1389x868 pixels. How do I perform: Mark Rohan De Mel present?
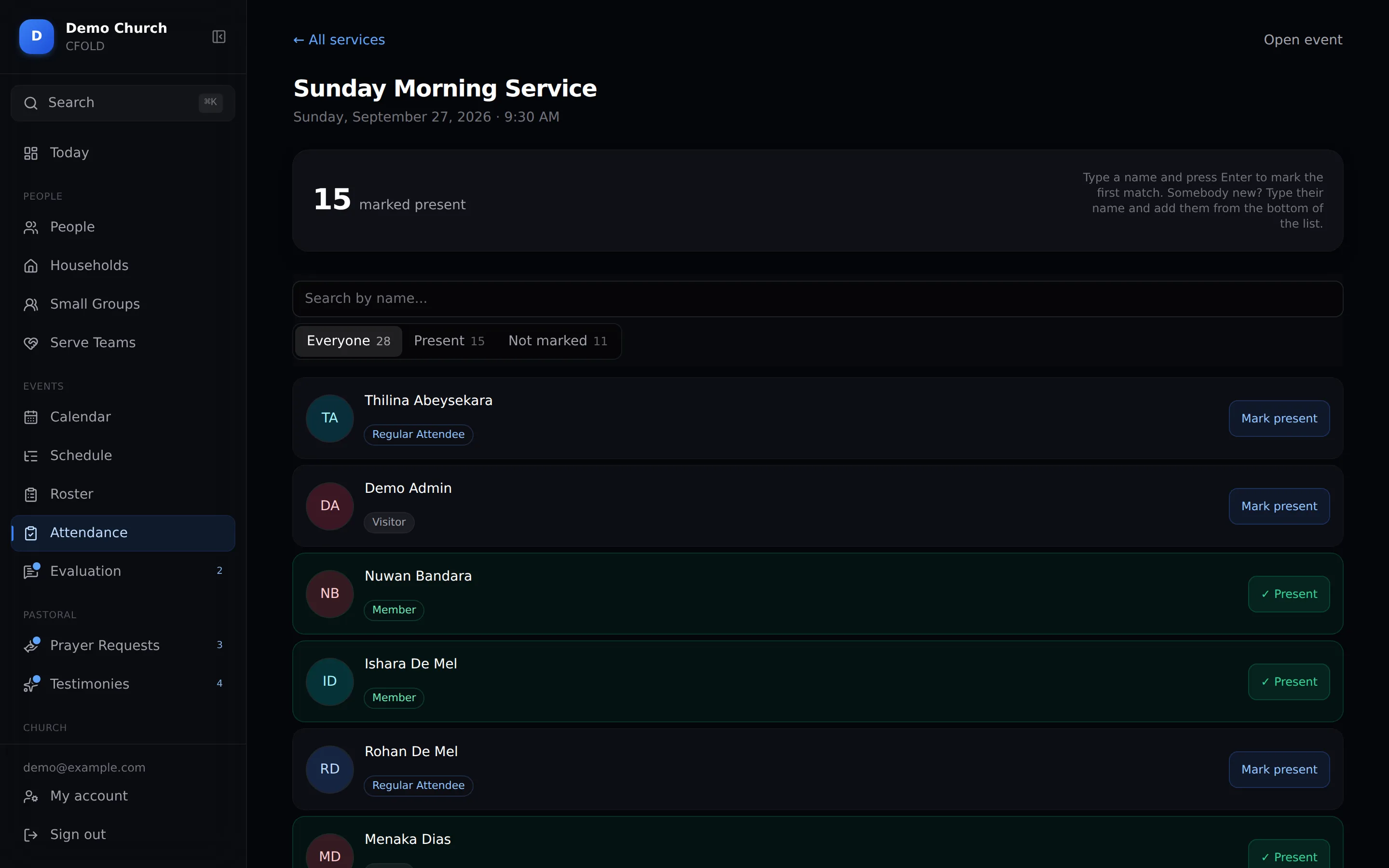point(1279,769)
